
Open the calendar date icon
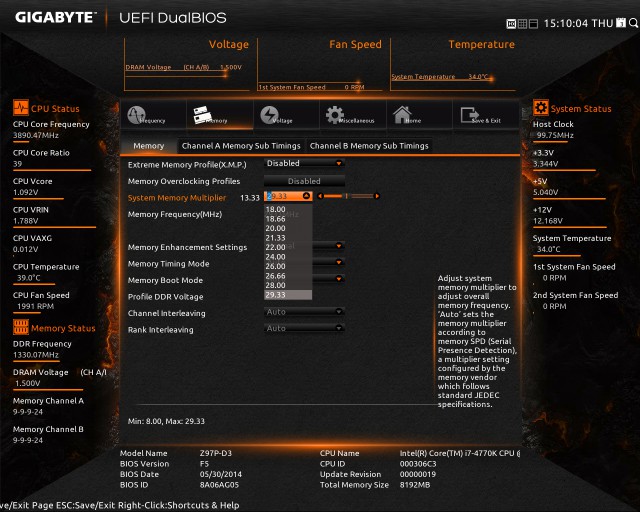(621, 23)
